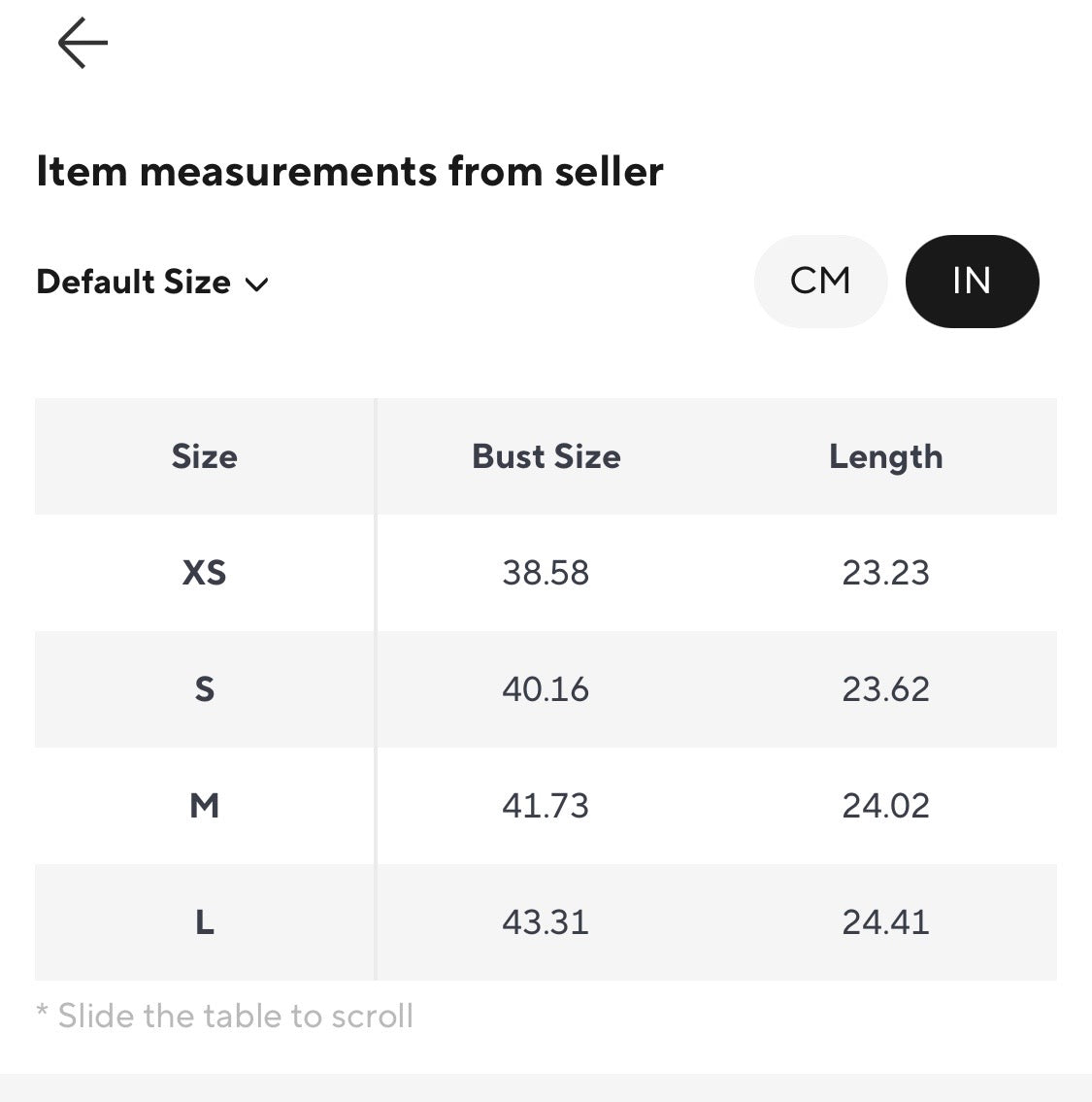Open the Default Size dropdown
Screen dimensions: 1092x1102
pyautogui.click(x=152, y=282)
